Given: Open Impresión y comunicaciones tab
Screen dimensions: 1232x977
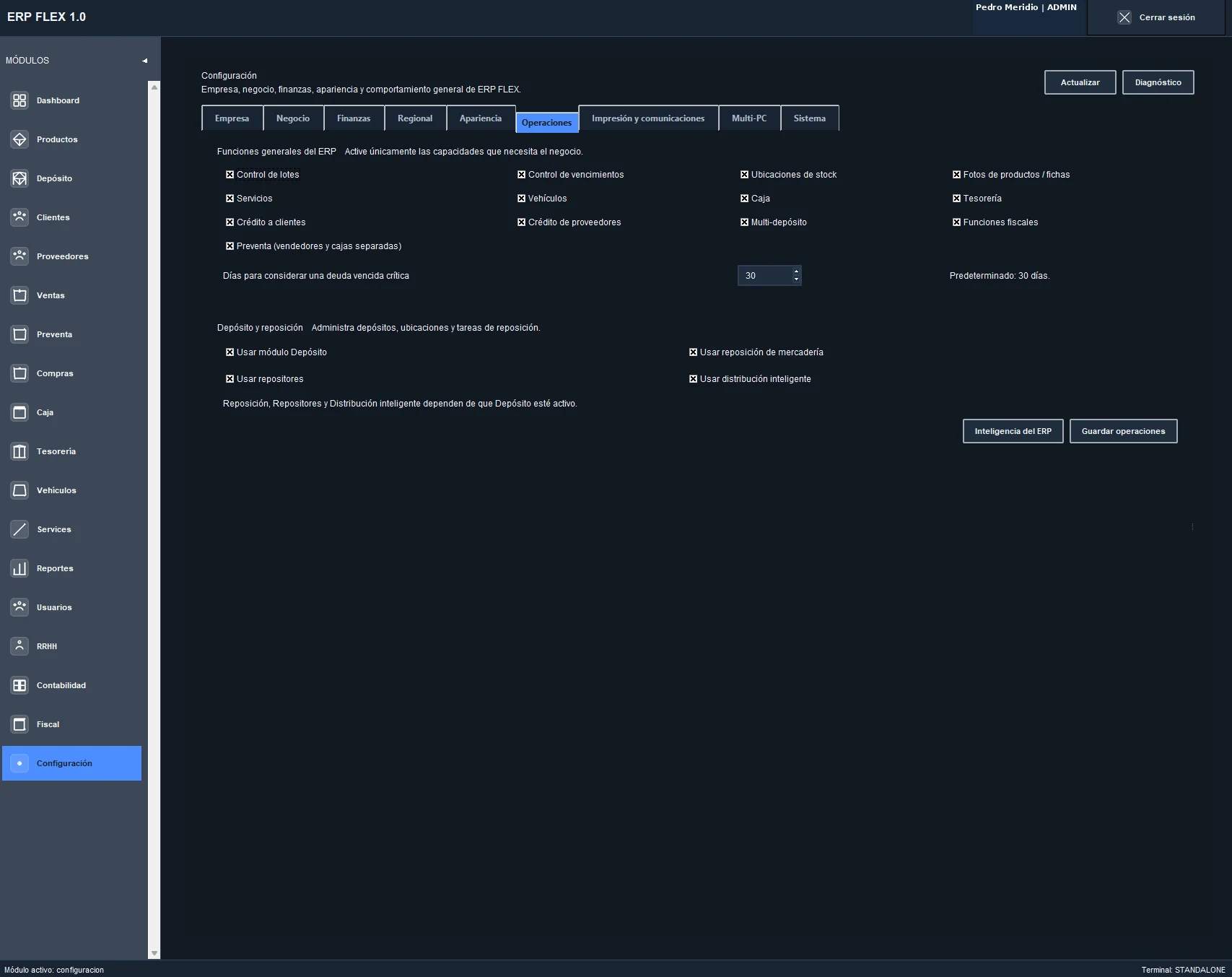Looking at the screenshot, I should coord(648,118).
